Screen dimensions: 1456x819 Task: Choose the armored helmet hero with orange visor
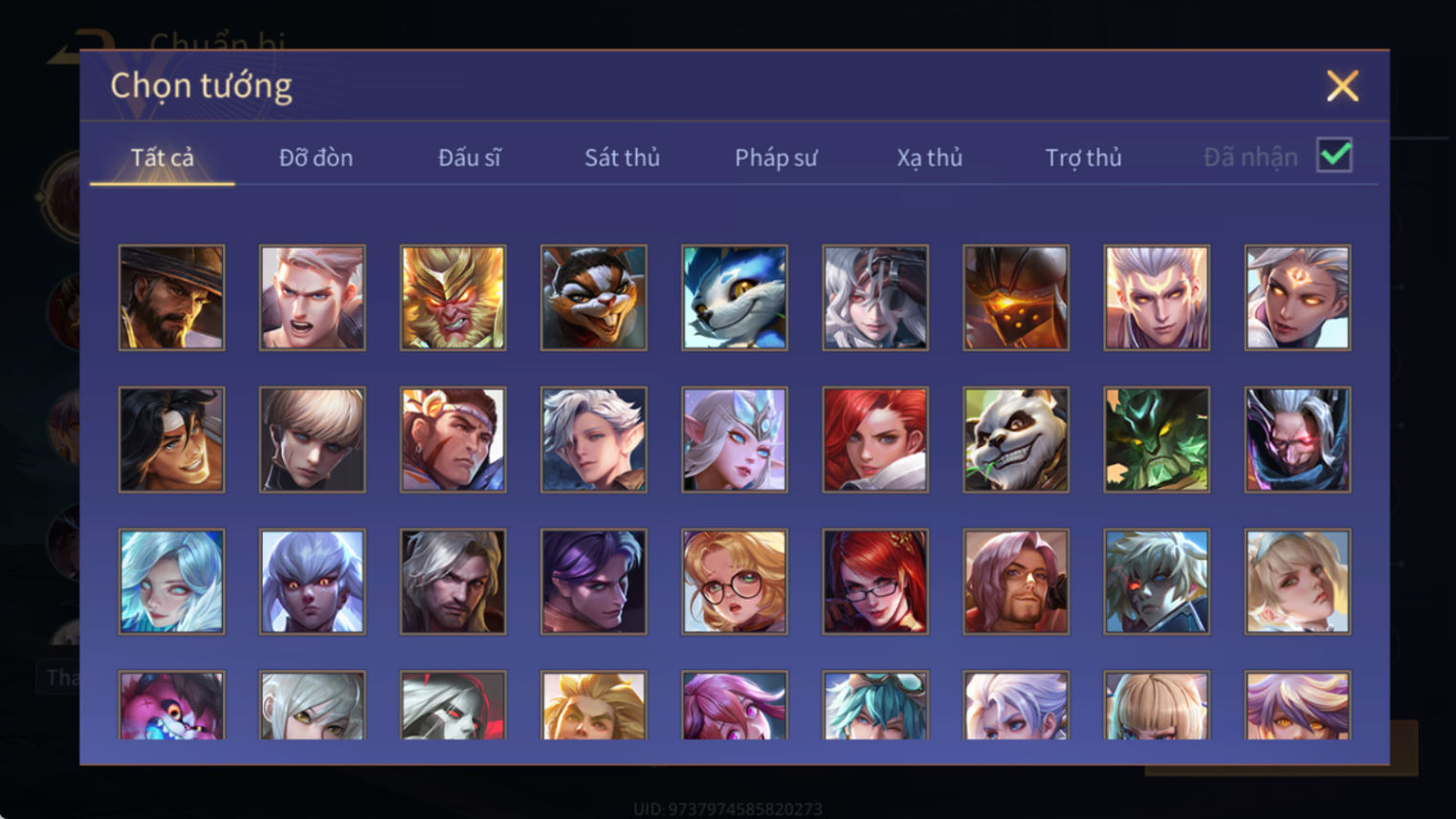point(1016,298)
